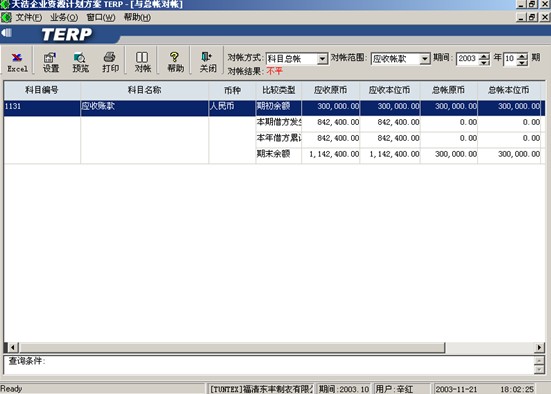This screenshot has height=394, width=551.
Task: Click the 预览 preview icon
Action: point(80,62)
